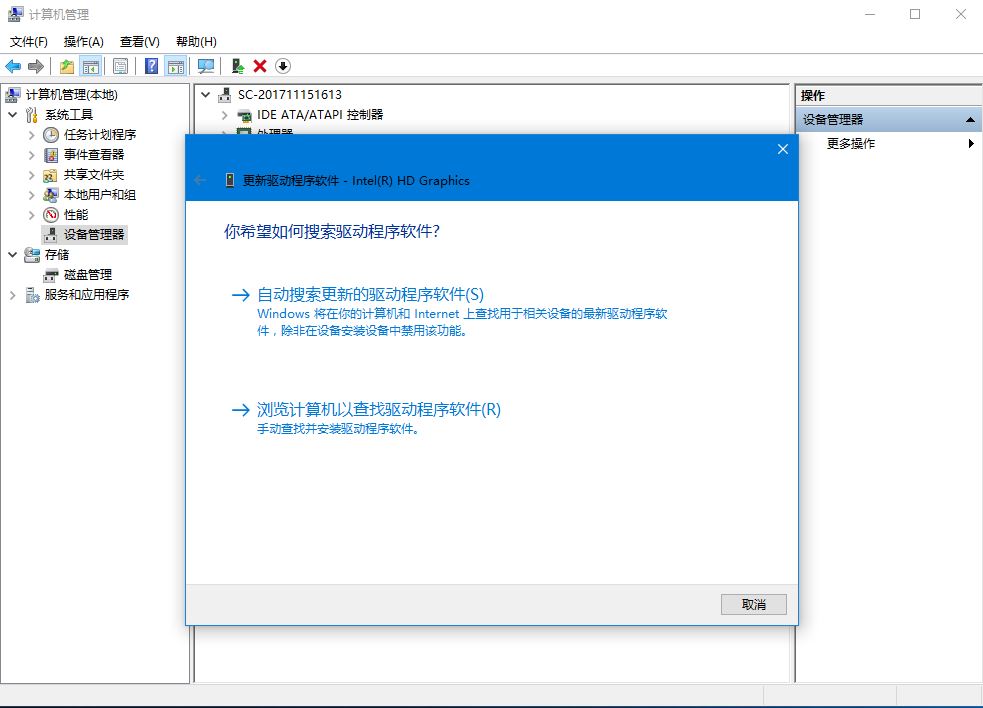Open the Properties sheet toolbar icon
The image size is (983, 708).
[120, 66]
